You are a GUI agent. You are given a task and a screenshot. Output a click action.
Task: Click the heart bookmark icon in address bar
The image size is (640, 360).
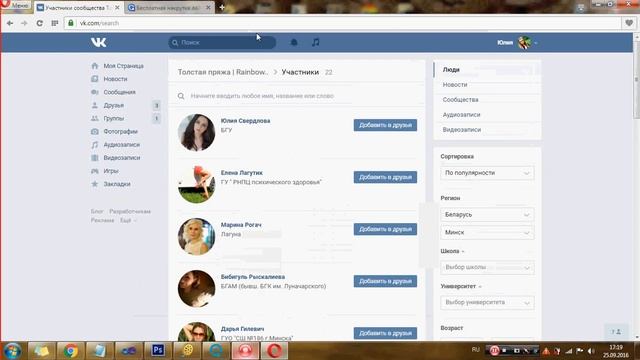tap(629, 23)
